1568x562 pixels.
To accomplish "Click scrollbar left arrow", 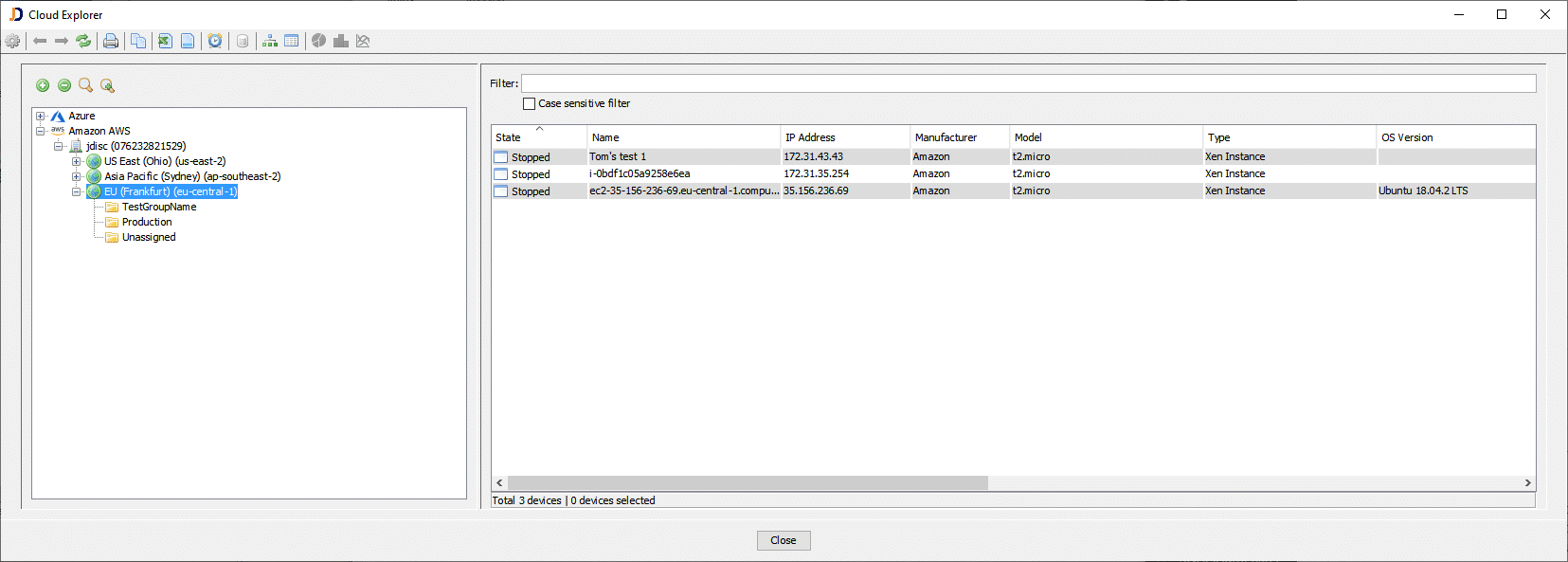I will pyautogui.click(x=499, y=483).
